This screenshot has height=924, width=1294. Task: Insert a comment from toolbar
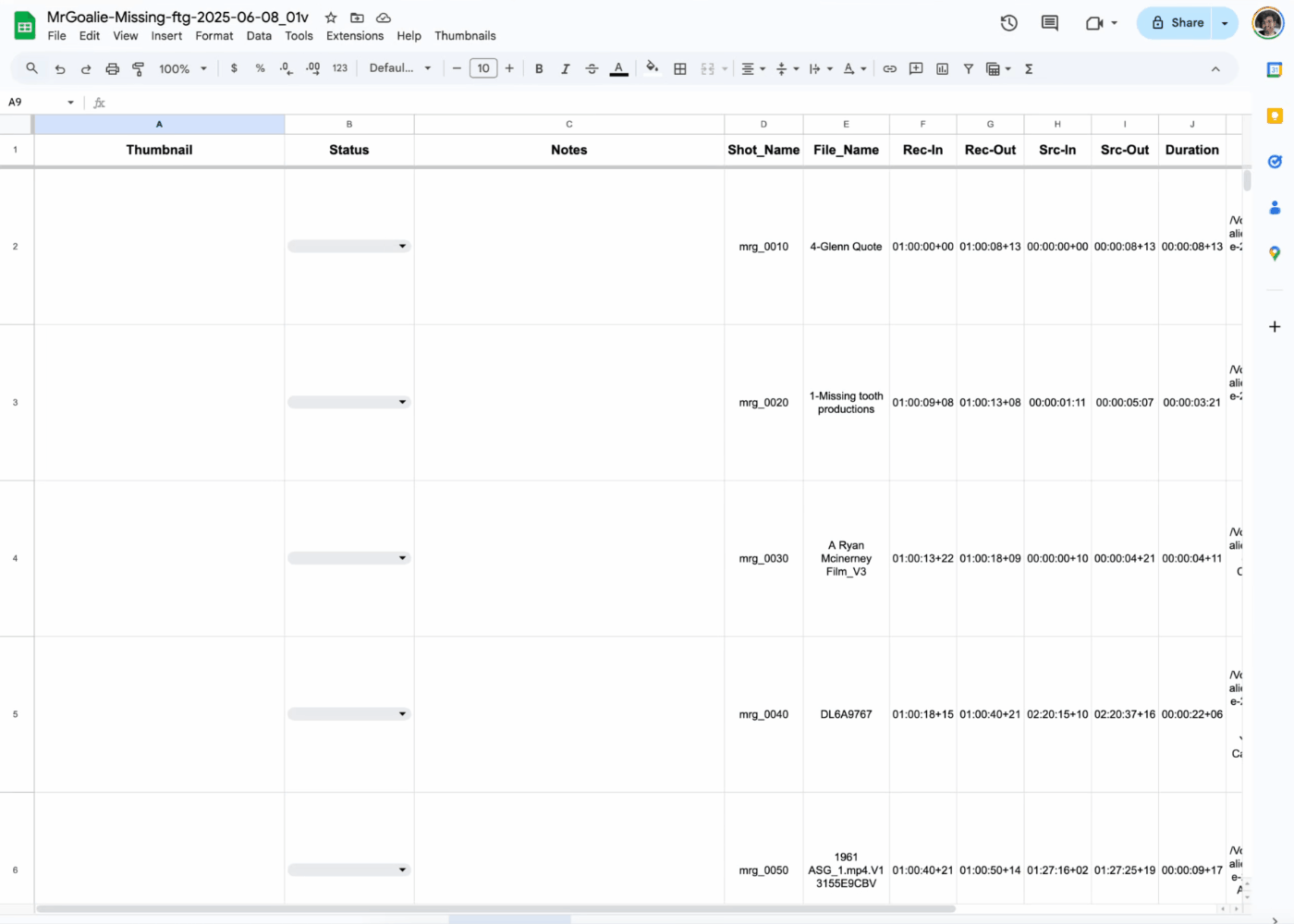[x=916, y=68]
